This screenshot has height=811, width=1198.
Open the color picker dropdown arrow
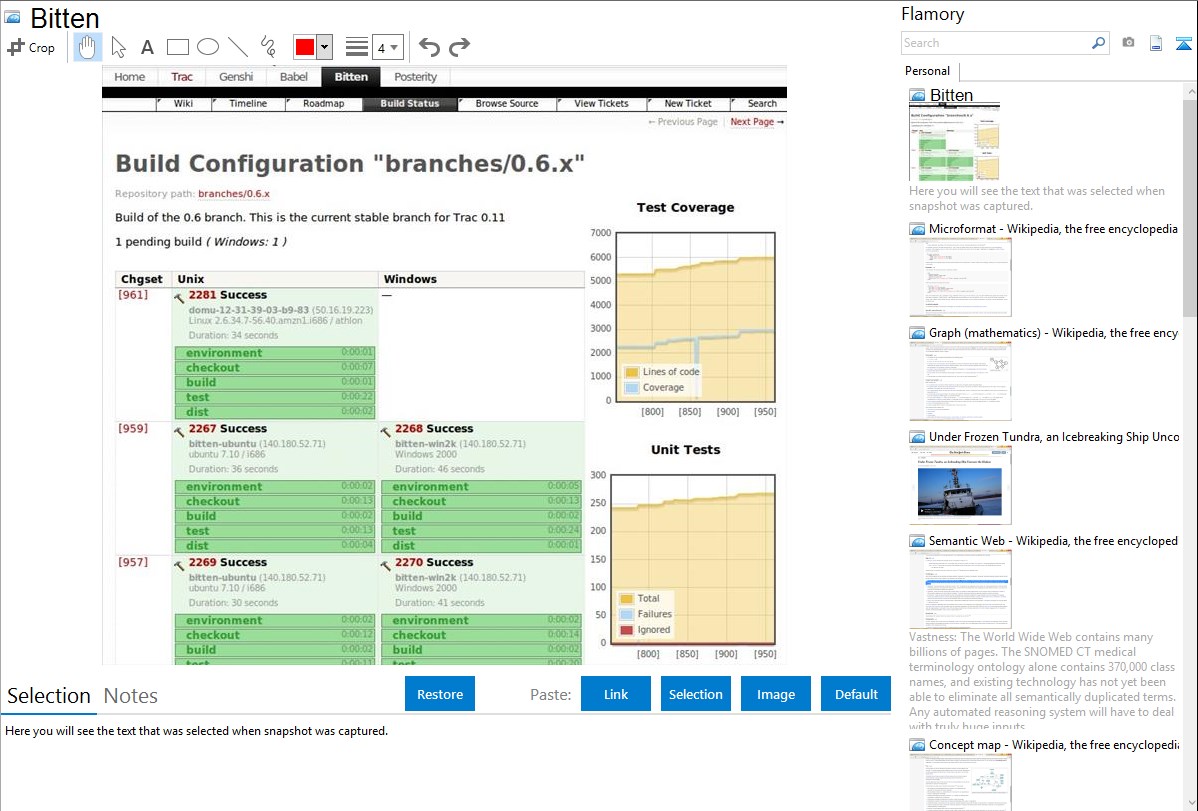[324, 47]
